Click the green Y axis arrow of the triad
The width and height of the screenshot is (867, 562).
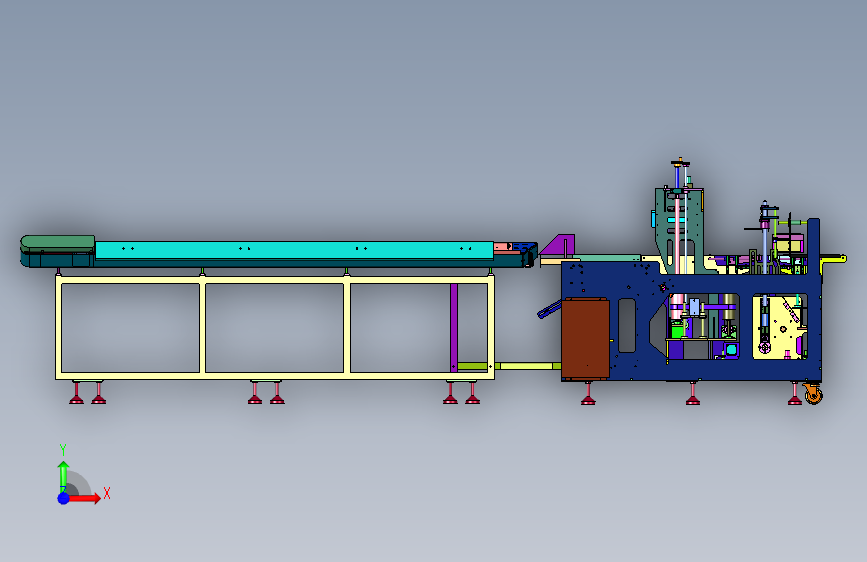pyautogui.click(x=64, y=476)
